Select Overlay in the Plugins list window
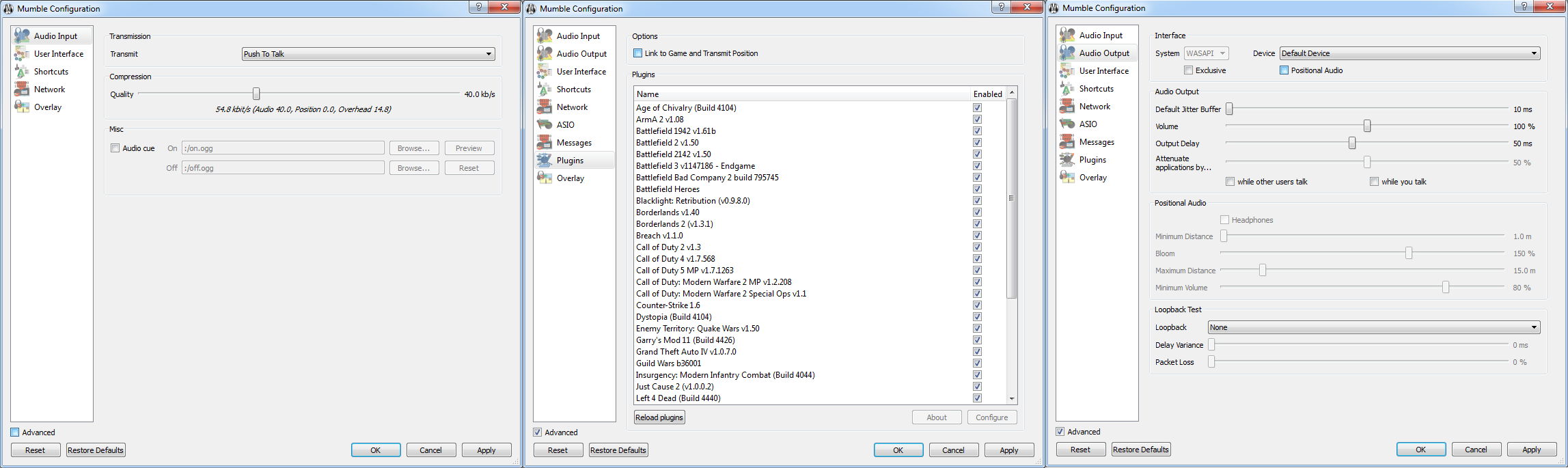The height and width of the screenshot is (468, 1568). click(x=570, y=178)
